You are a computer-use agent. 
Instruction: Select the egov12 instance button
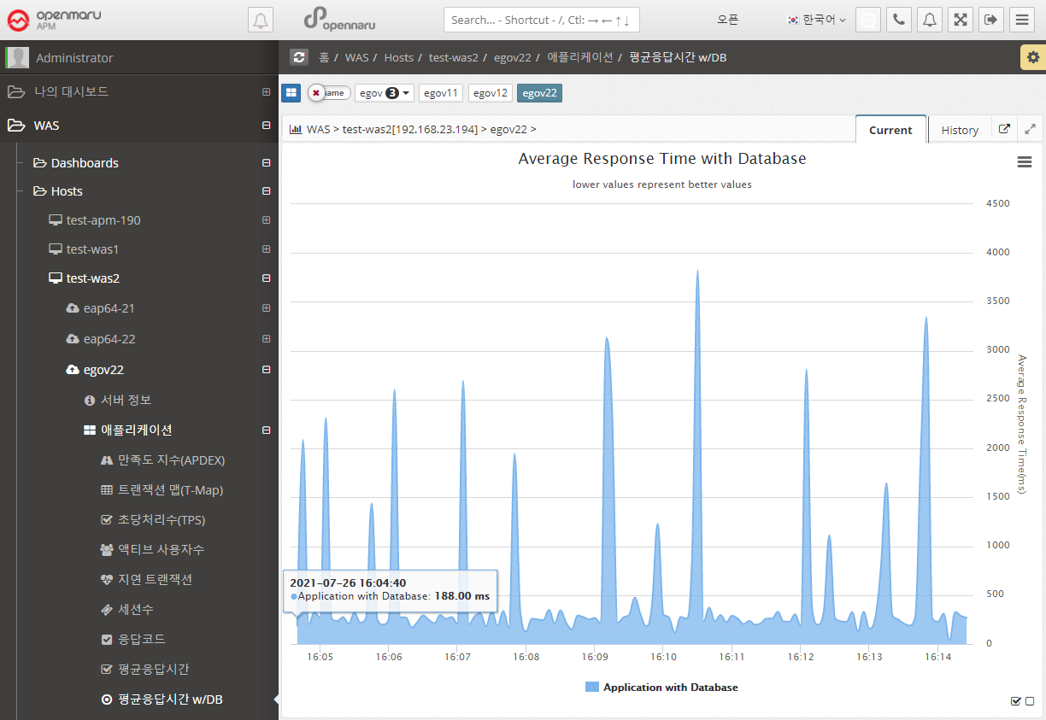(x=490, y=93)
